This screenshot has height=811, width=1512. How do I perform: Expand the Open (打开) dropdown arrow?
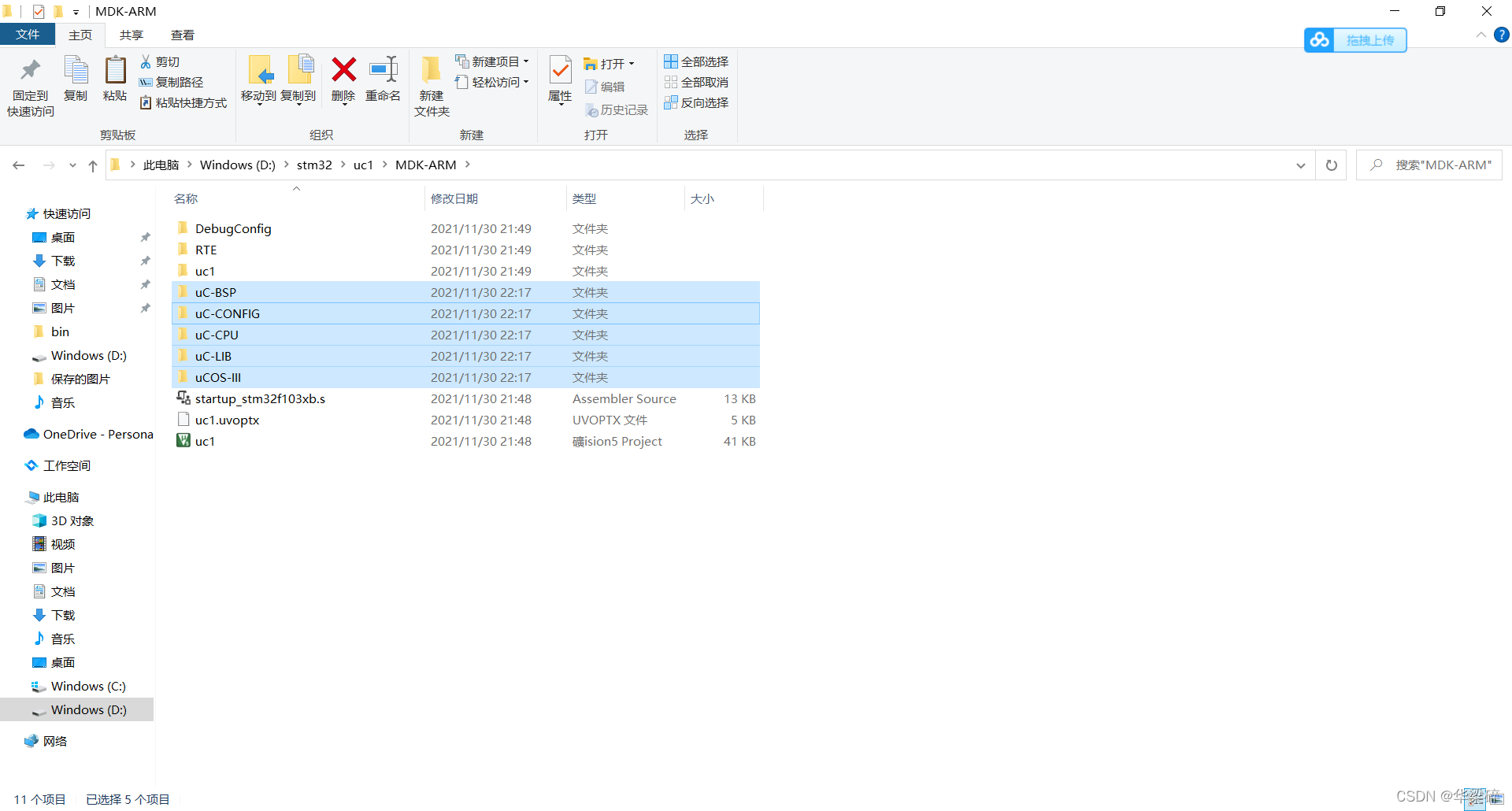(632, 64)
